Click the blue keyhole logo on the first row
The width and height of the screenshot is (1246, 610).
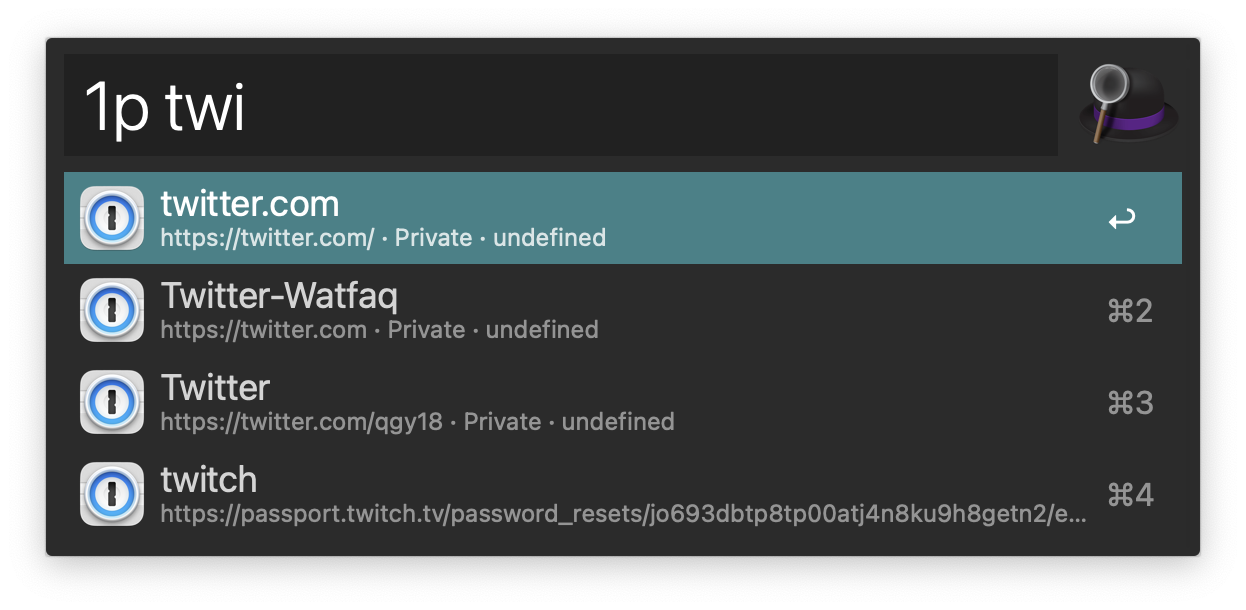click(112, 217)
